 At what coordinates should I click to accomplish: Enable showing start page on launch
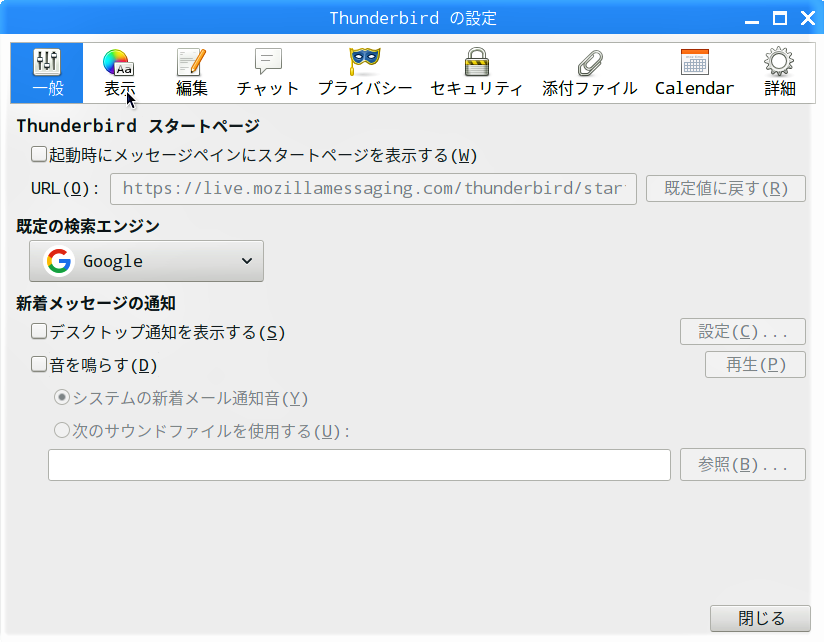[x=39, y=154]
